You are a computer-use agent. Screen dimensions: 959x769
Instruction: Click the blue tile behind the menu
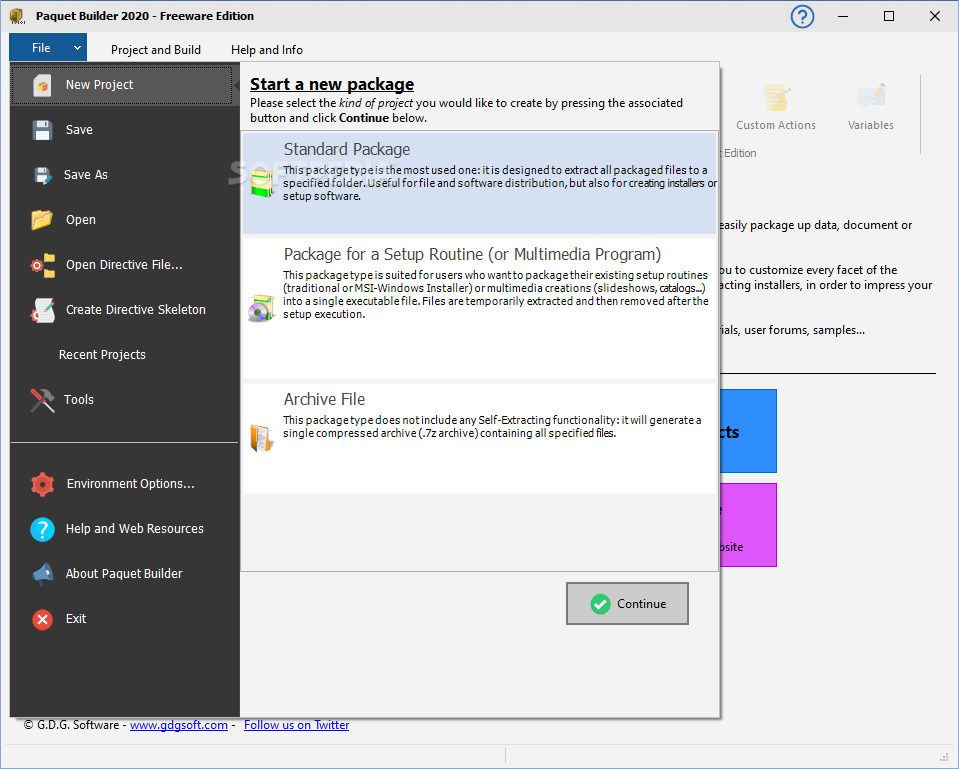click(749, 431)
